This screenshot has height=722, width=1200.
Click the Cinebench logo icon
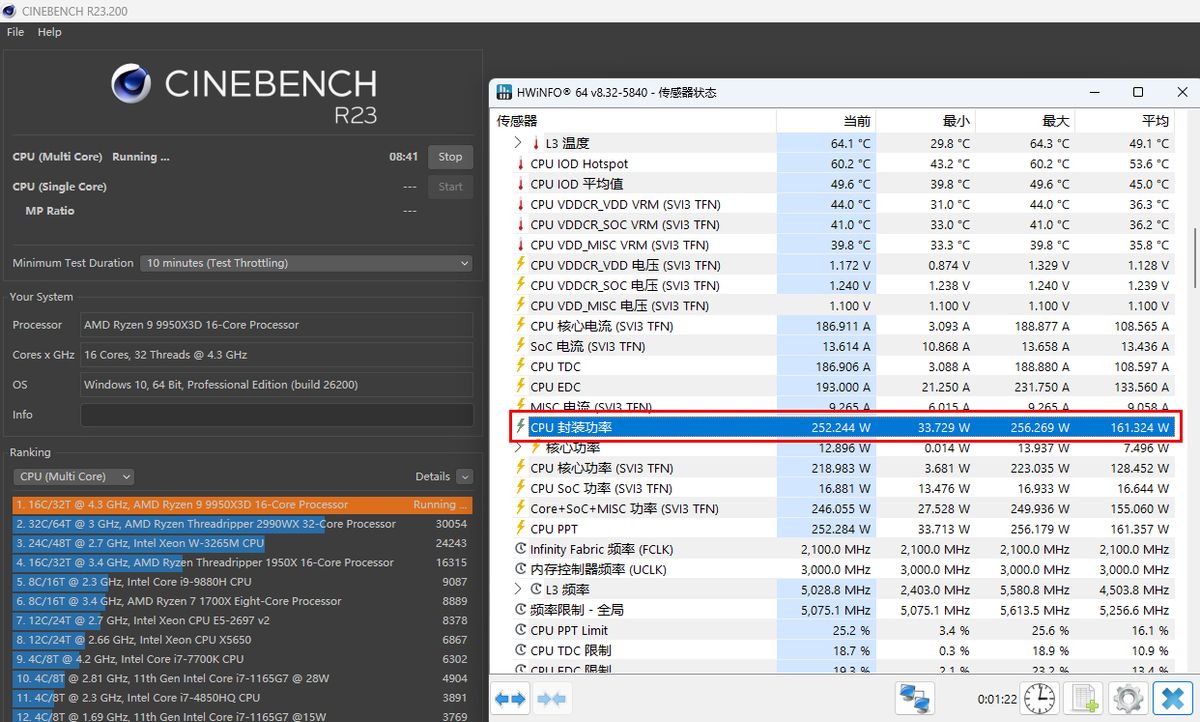tap(130, 85)
